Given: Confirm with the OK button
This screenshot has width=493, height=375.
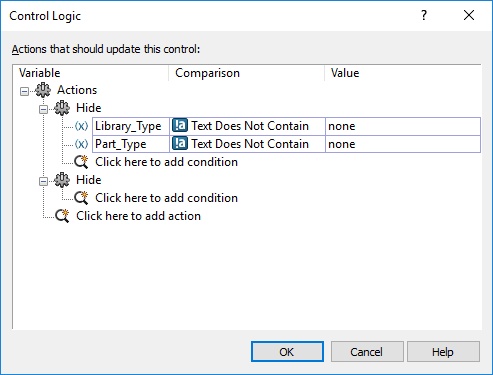Looking at the screenshot, I should click(x=287, y=352).
